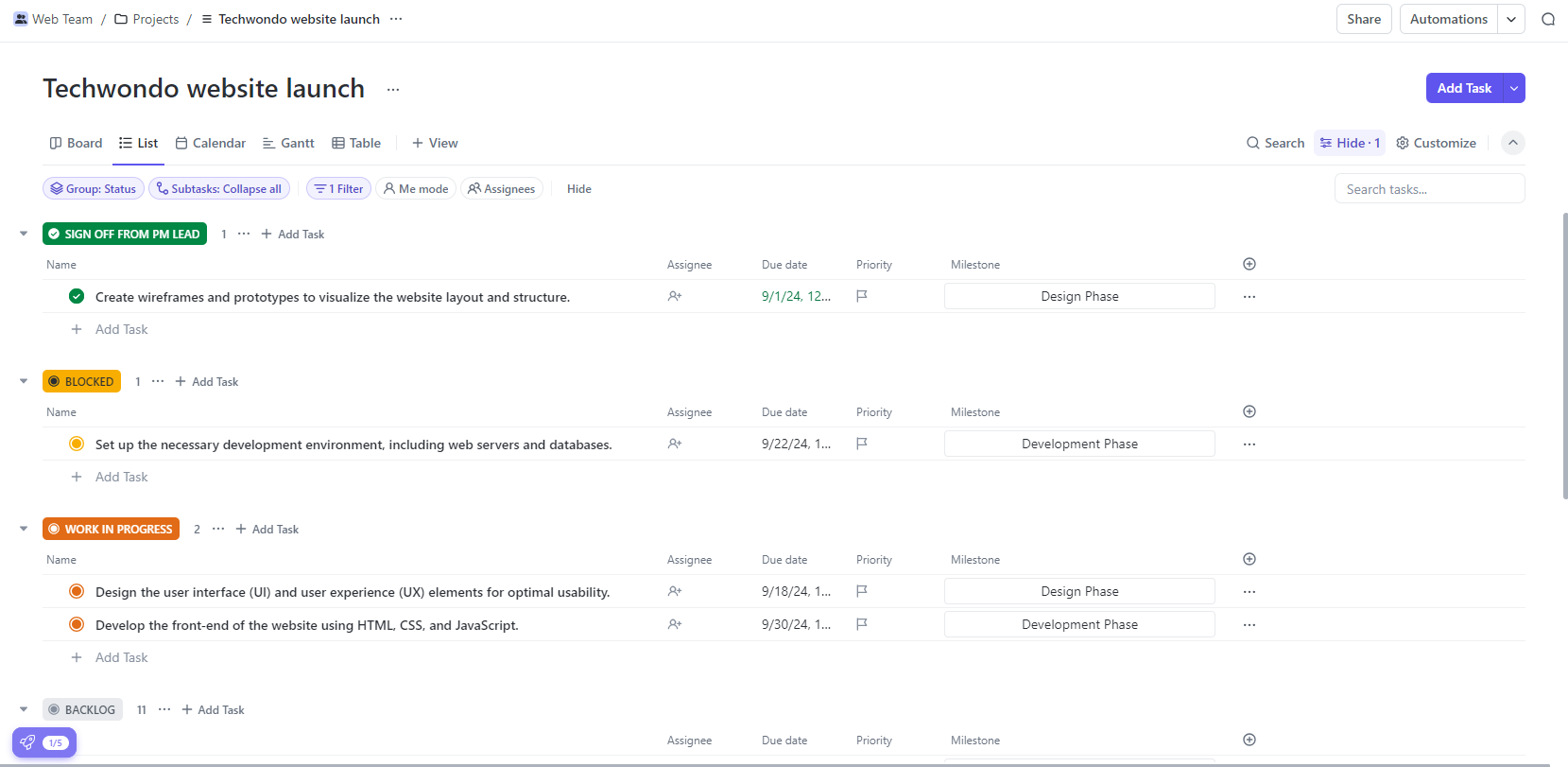Click the vertical scrollbar on the right
Image resolution: width=1568 pixels, height=767 pixels.
click(x=1565, y=356)
